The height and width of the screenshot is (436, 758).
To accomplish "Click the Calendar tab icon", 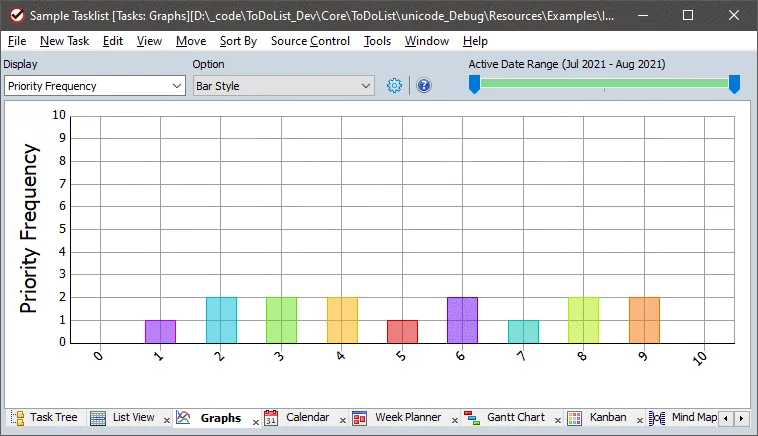I will [x=271, y=418].
